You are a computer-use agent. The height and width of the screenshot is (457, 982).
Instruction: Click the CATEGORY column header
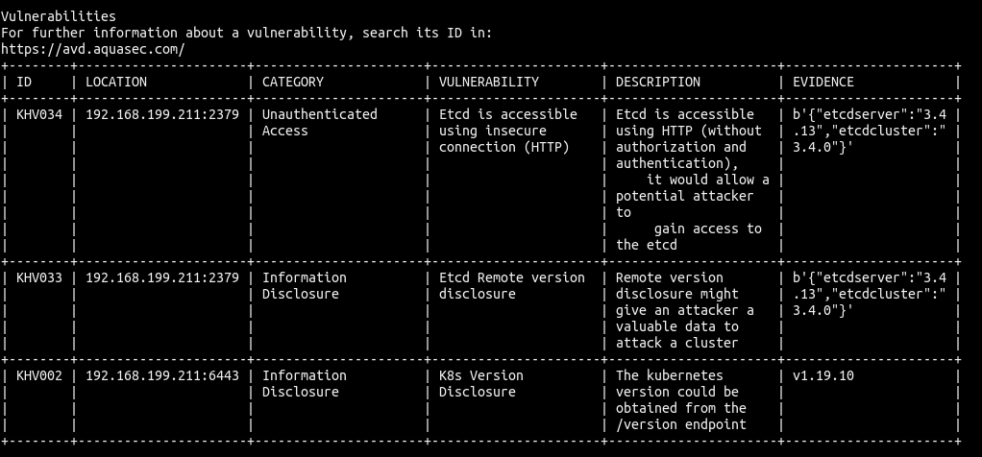tap(293, 82)
